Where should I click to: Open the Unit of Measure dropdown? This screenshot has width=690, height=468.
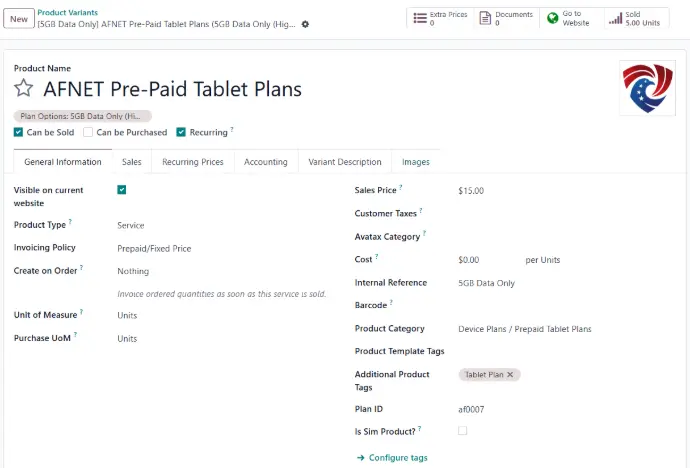coord(200,315)
